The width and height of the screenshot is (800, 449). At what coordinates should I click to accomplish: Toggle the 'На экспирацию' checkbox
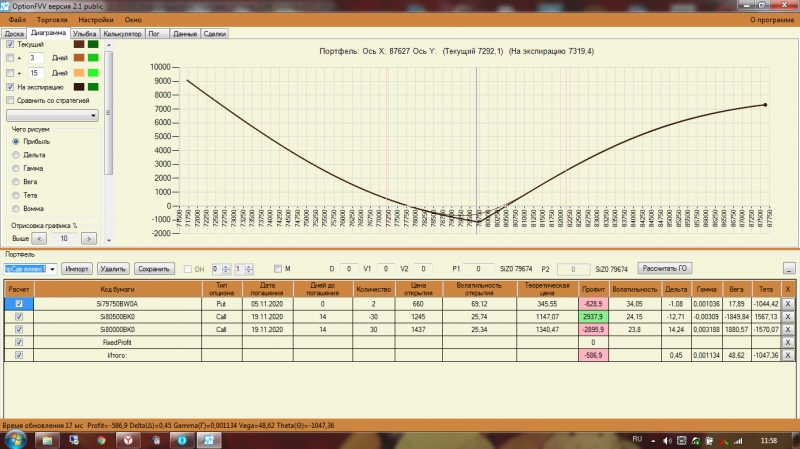pyautogui.click(x=10, y=87)
